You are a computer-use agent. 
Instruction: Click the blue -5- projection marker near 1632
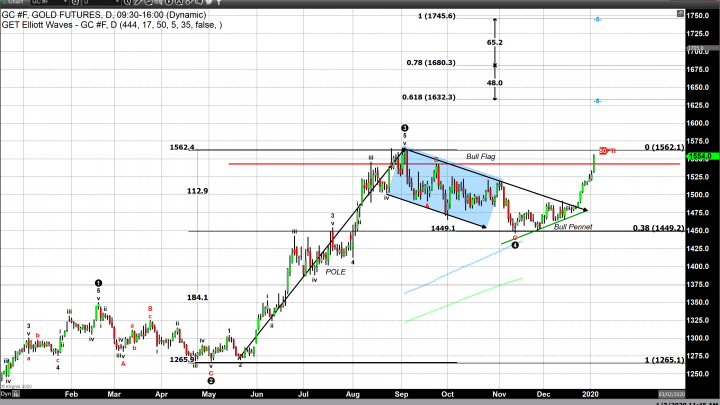click(597, 101)
